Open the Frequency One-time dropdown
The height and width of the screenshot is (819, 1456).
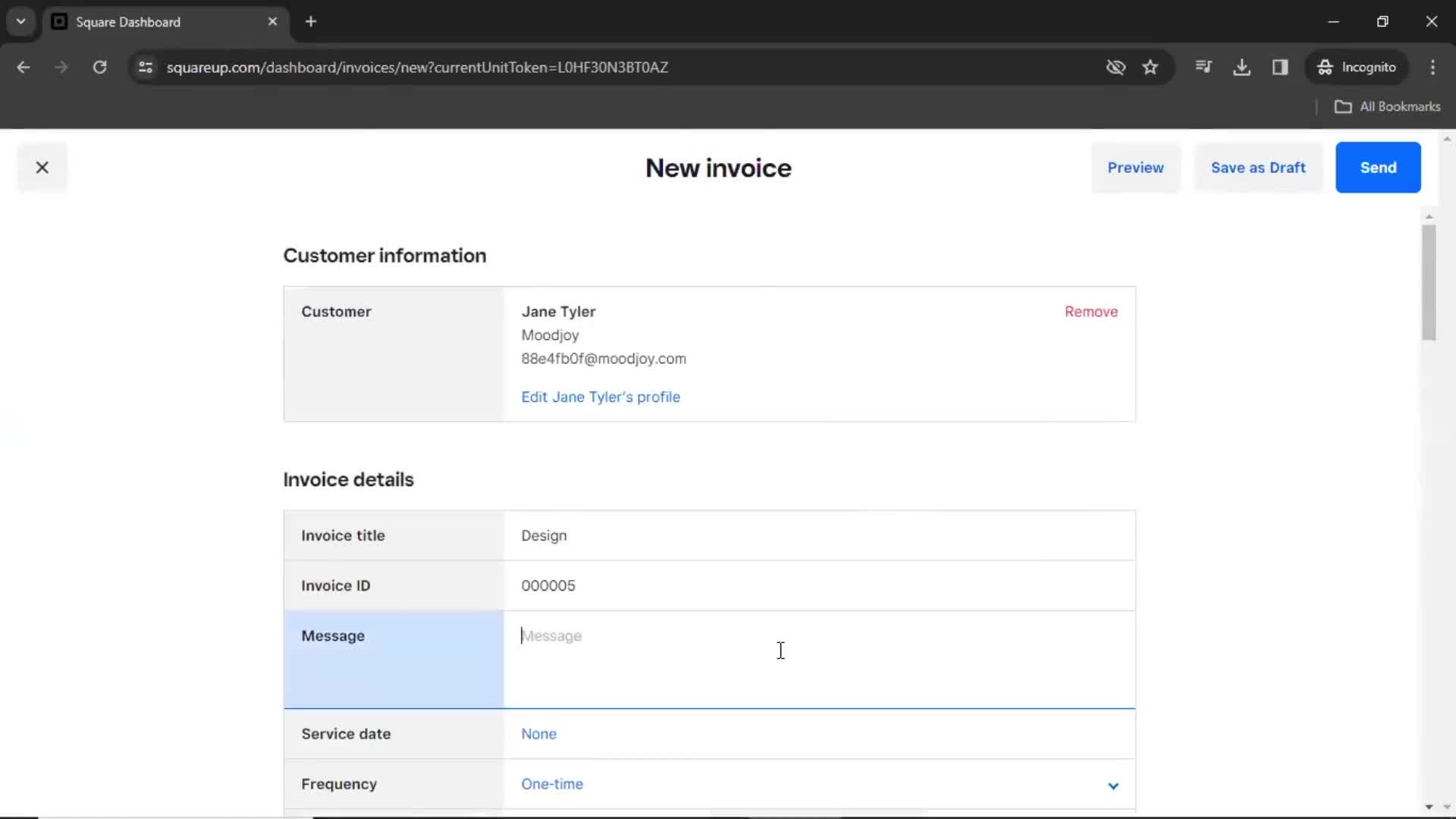pos(819,784)
